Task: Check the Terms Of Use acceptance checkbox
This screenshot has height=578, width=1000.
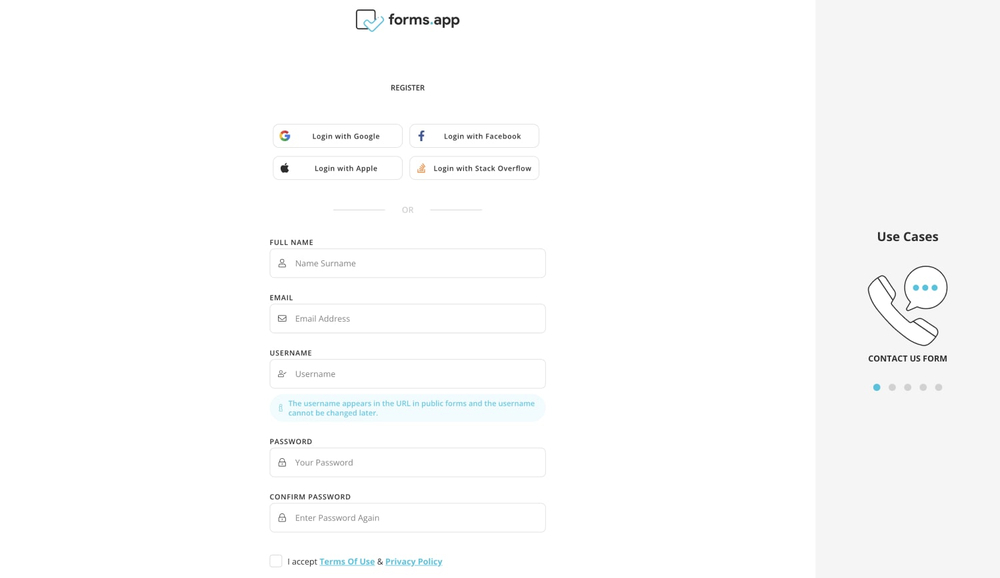Action: [276, 561]
